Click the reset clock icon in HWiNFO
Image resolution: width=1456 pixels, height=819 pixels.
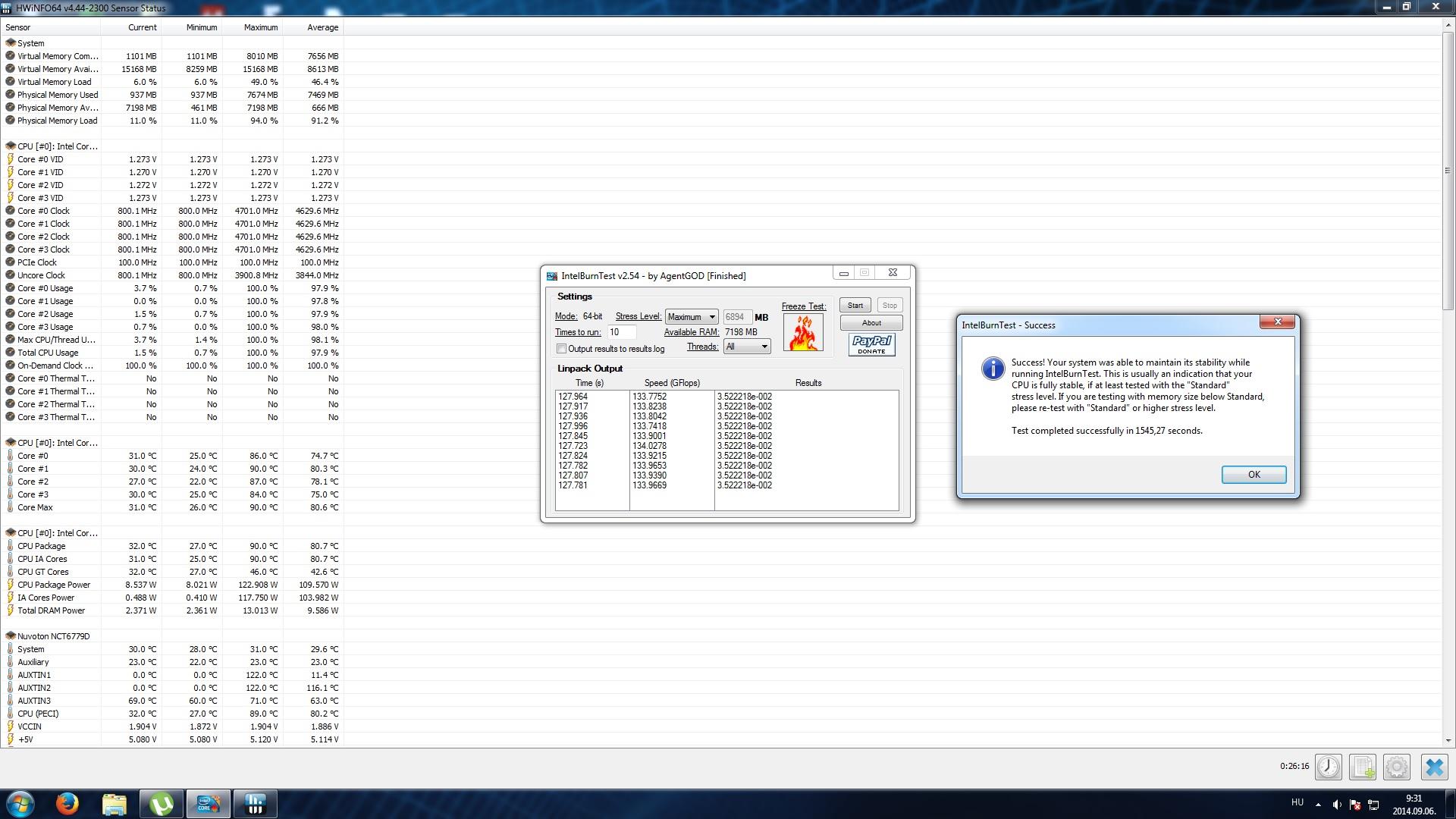pos(1328,767)
